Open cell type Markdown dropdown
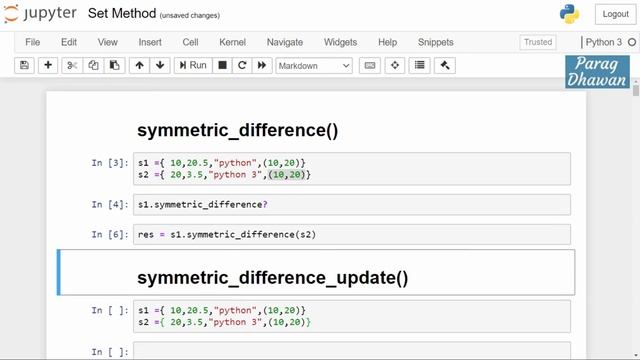The width and height of the screenshot is (640, 360). [314, 66]
